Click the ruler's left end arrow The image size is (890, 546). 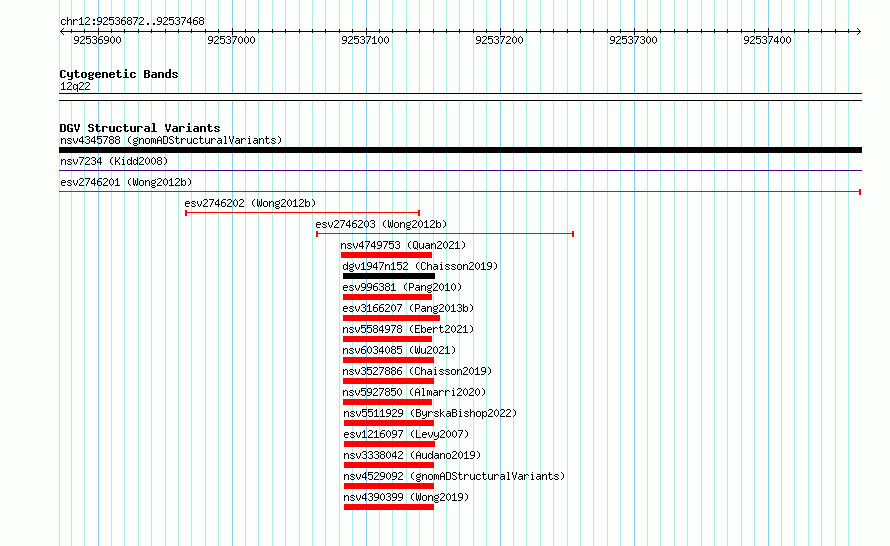click(x=62, y=31)
